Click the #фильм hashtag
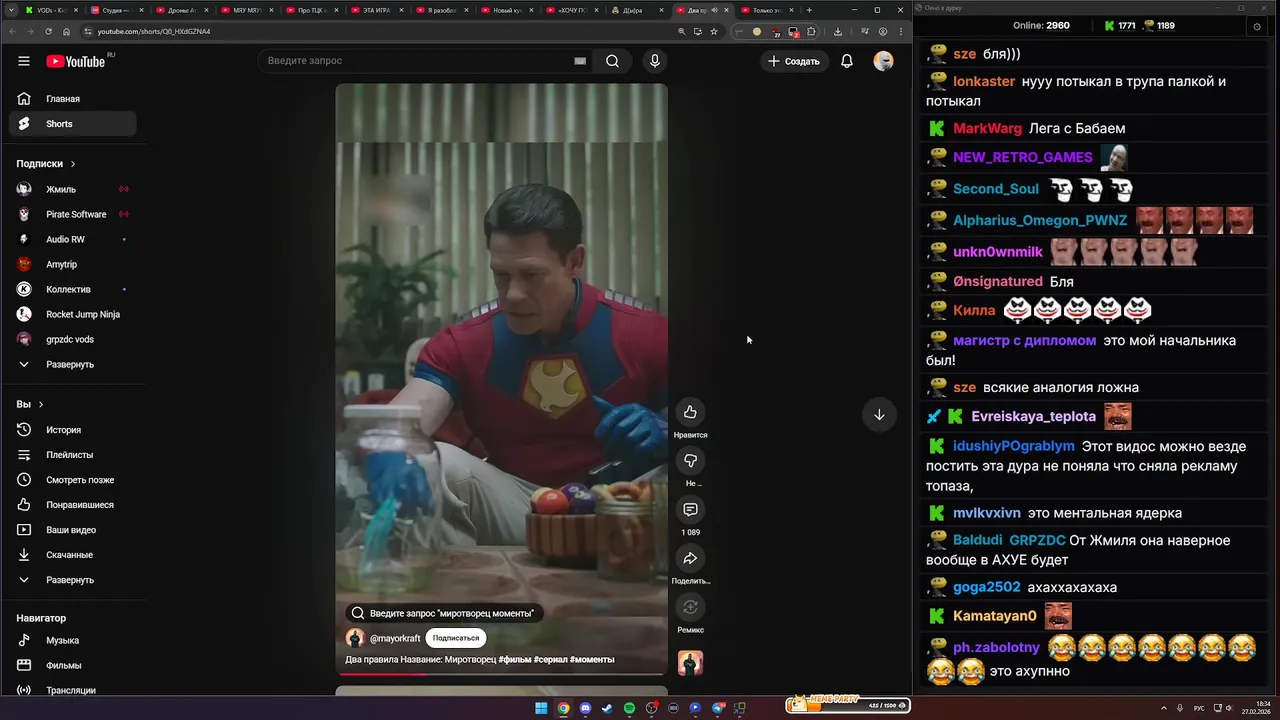Viewport: 1280px width, 720px height. [515, 659]
